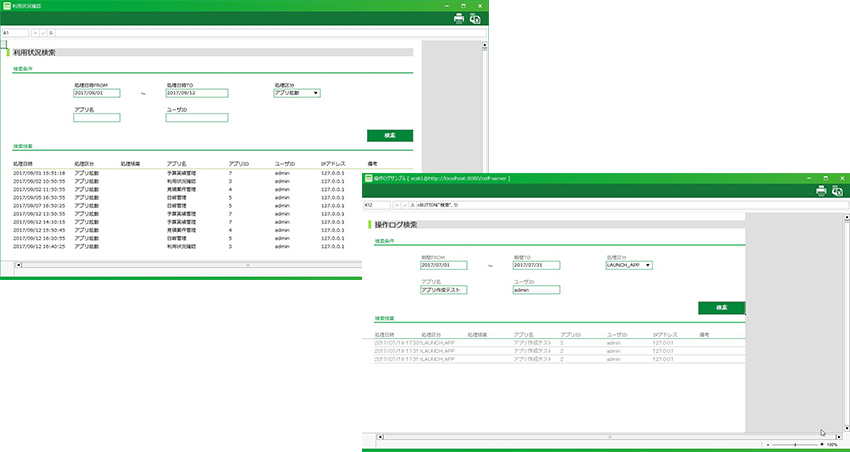The height and width of the screenshot is (452, 850).
Task: Click the 期間FROM field with 2017/07/01
Action: tap(443, 266)
